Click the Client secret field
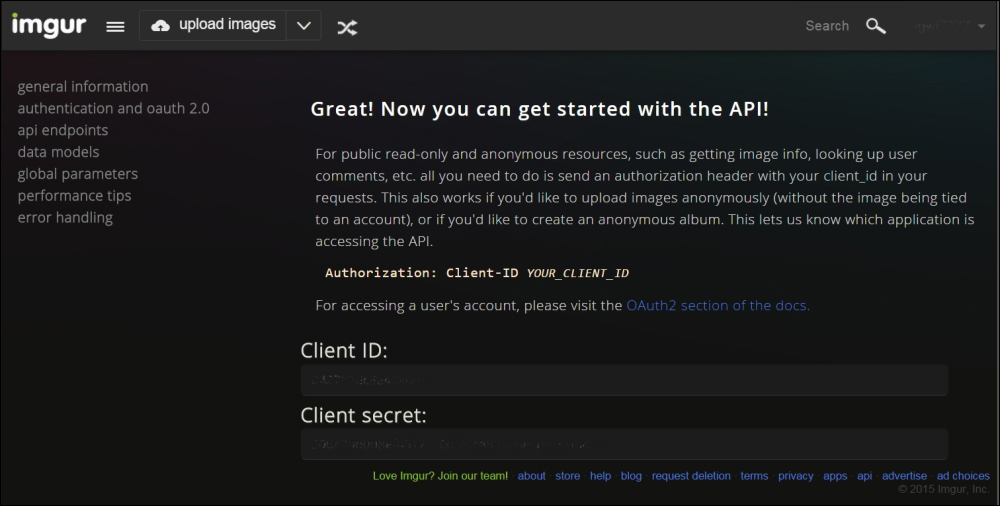Image resolution: width=1000 pixels, height=506 pixels. (624, 444)
